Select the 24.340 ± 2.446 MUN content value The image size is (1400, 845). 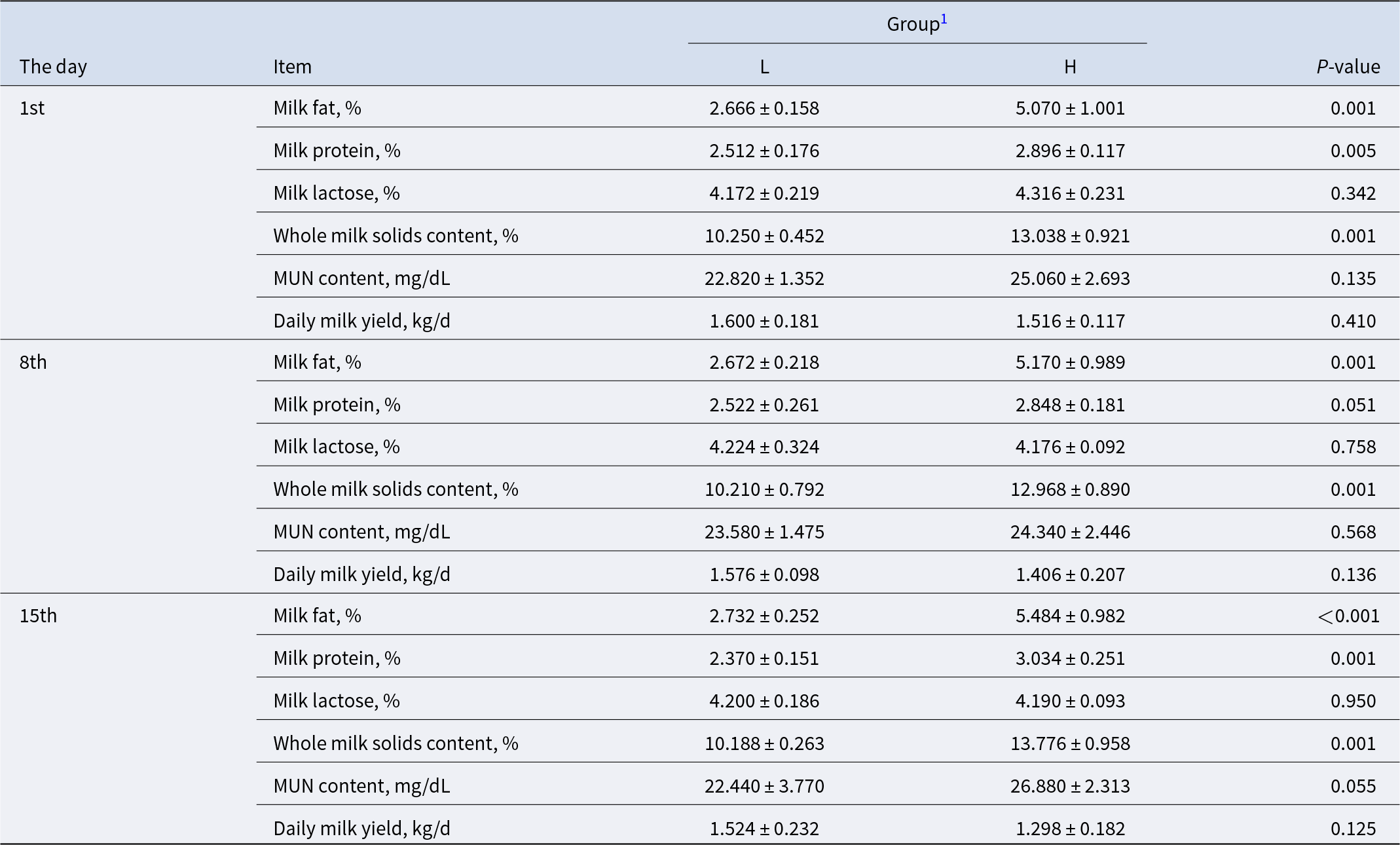point(1070,531)
